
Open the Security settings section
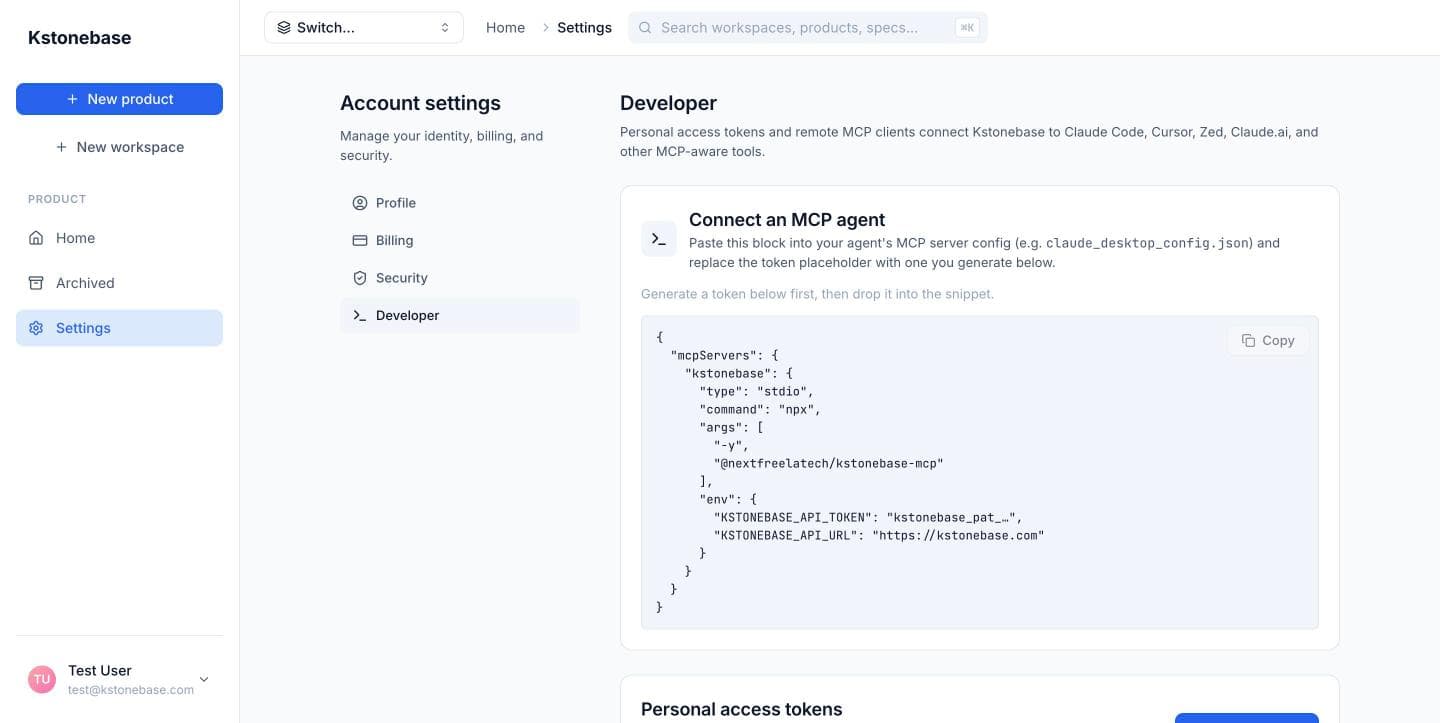click(460, 278)
